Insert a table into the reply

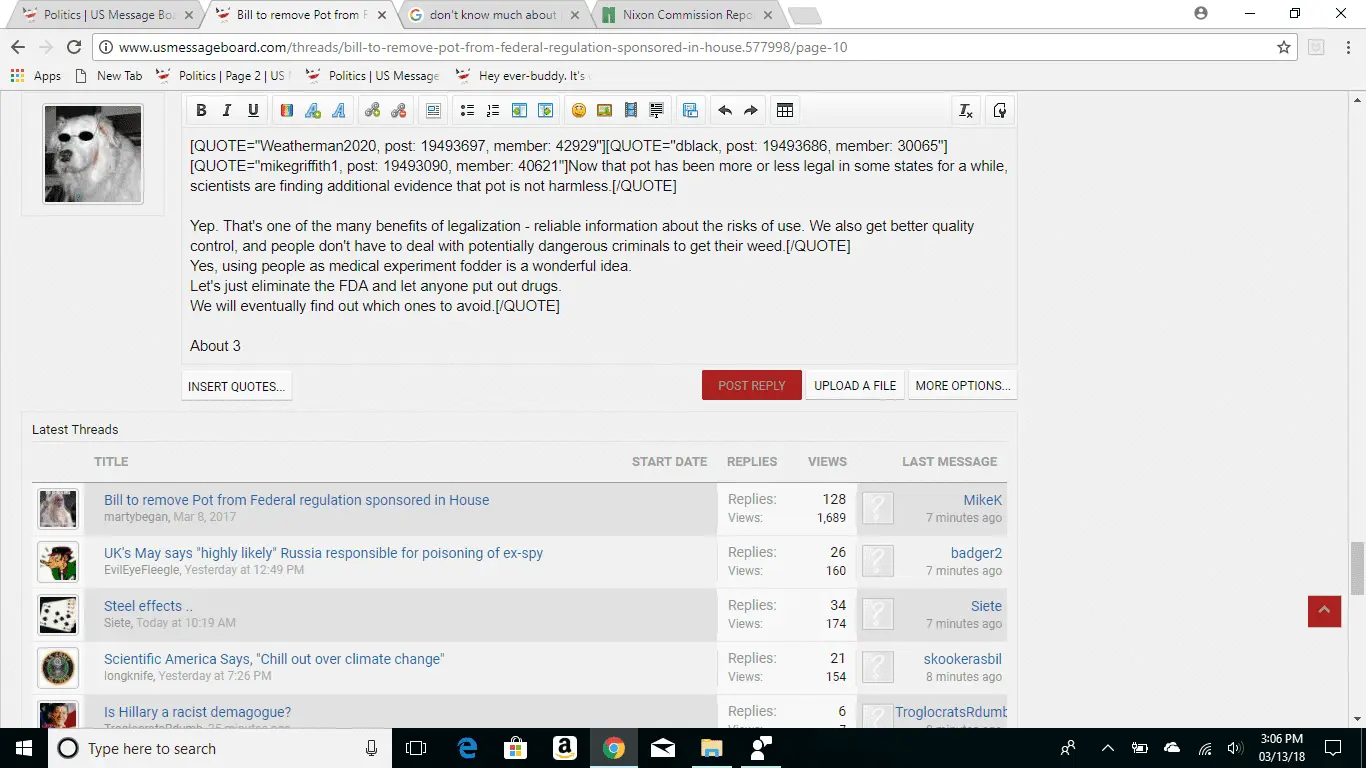[785, 111]
